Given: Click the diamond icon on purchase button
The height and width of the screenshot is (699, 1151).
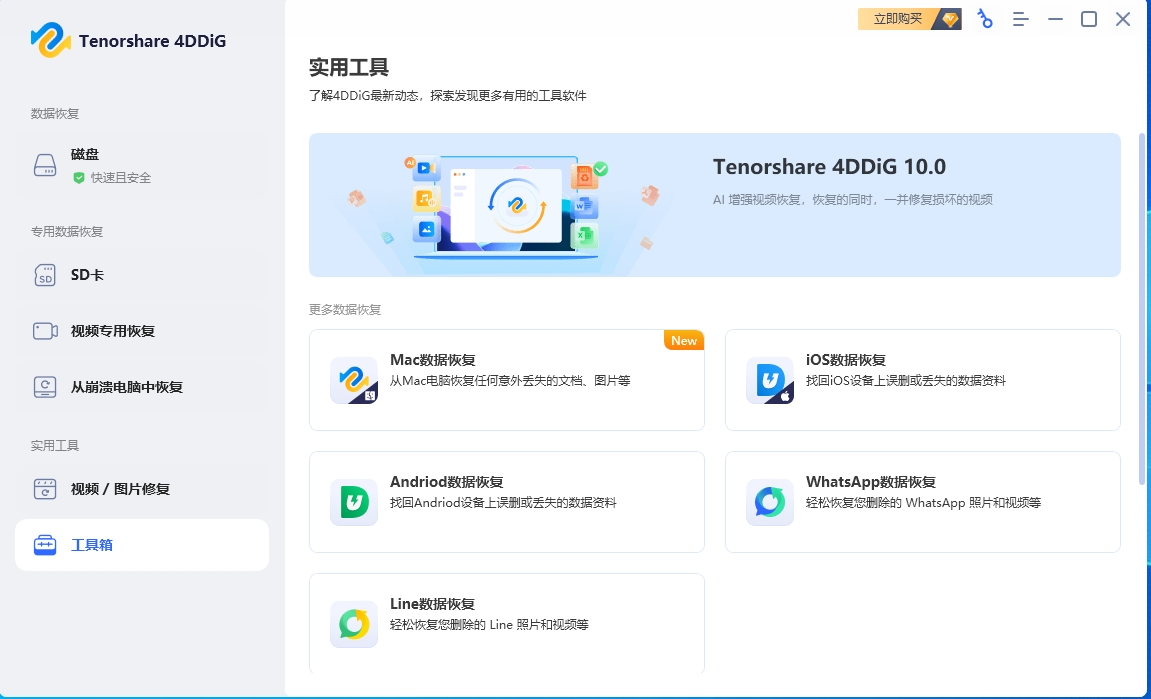Looking at the screenshot, I should coord(950,19).
